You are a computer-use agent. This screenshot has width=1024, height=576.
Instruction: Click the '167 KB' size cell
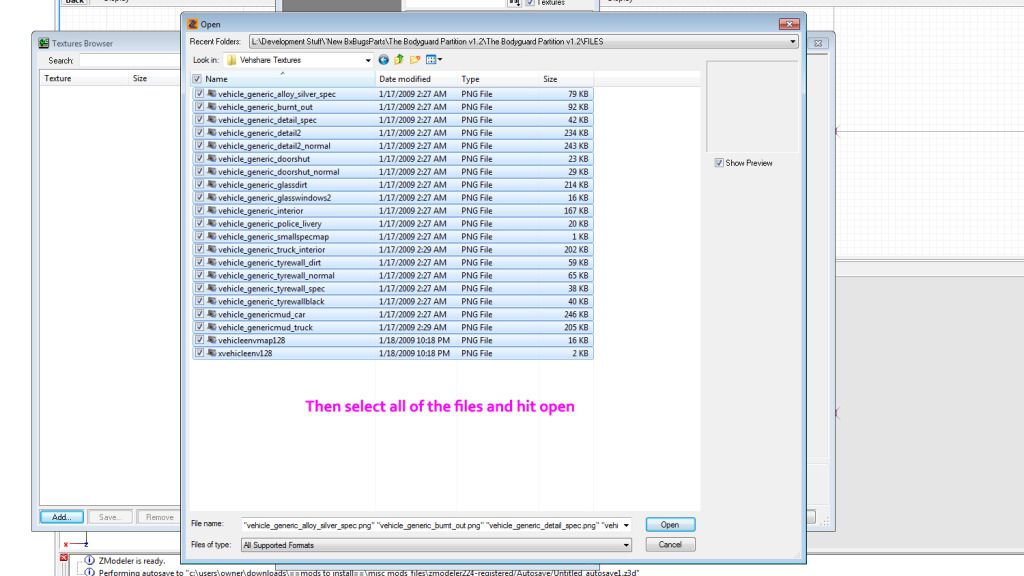[576, 210]
